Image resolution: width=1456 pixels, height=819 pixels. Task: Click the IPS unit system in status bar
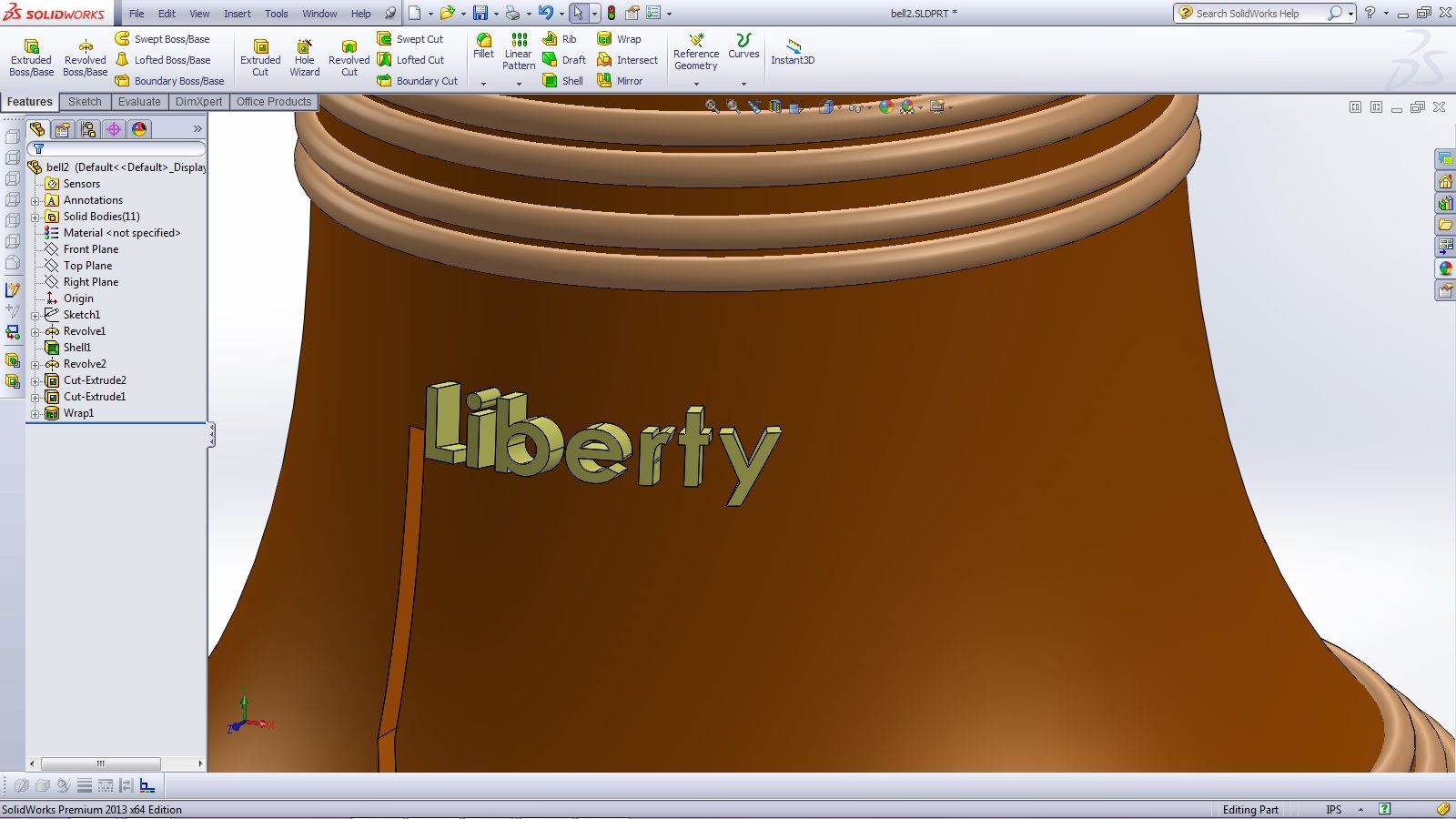[x=1334, y=809]
